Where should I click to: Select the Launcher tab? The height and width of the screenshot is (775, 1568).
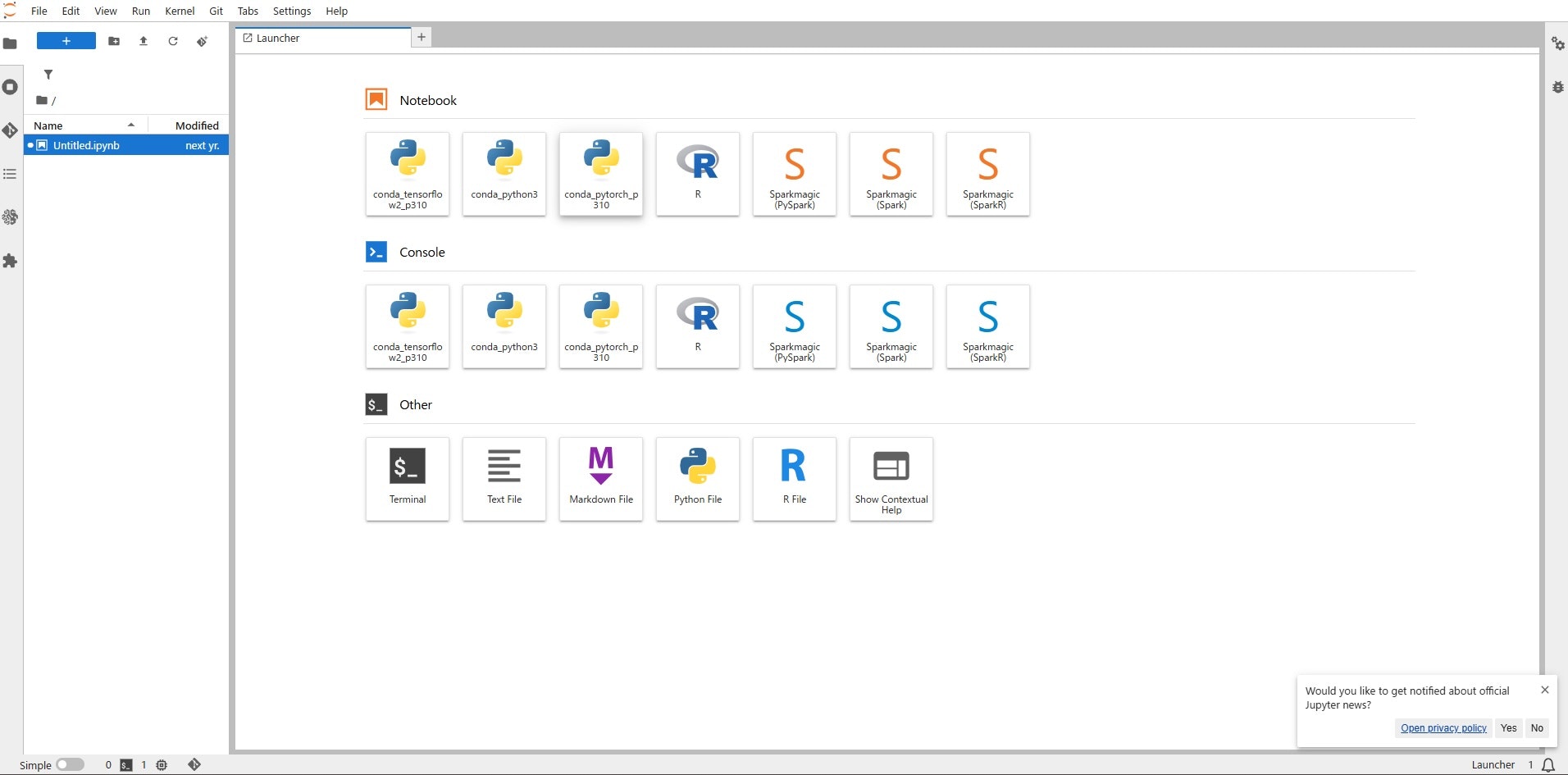(x=323, y=39)
